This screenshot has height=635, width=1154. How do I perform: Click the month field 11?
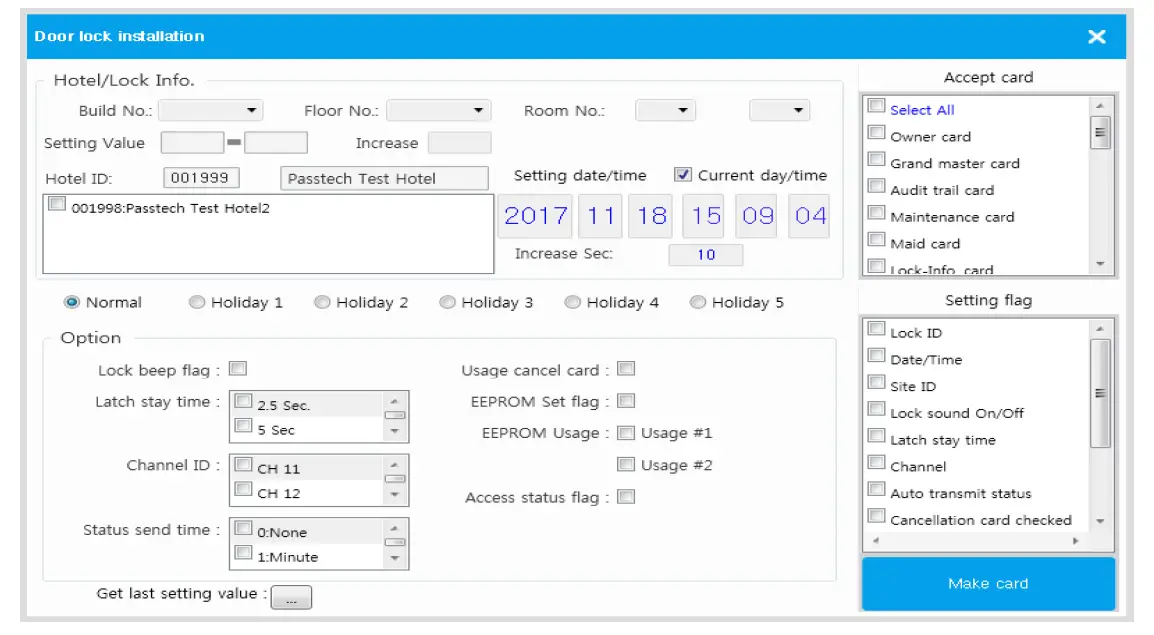click(x=601, y=216)
